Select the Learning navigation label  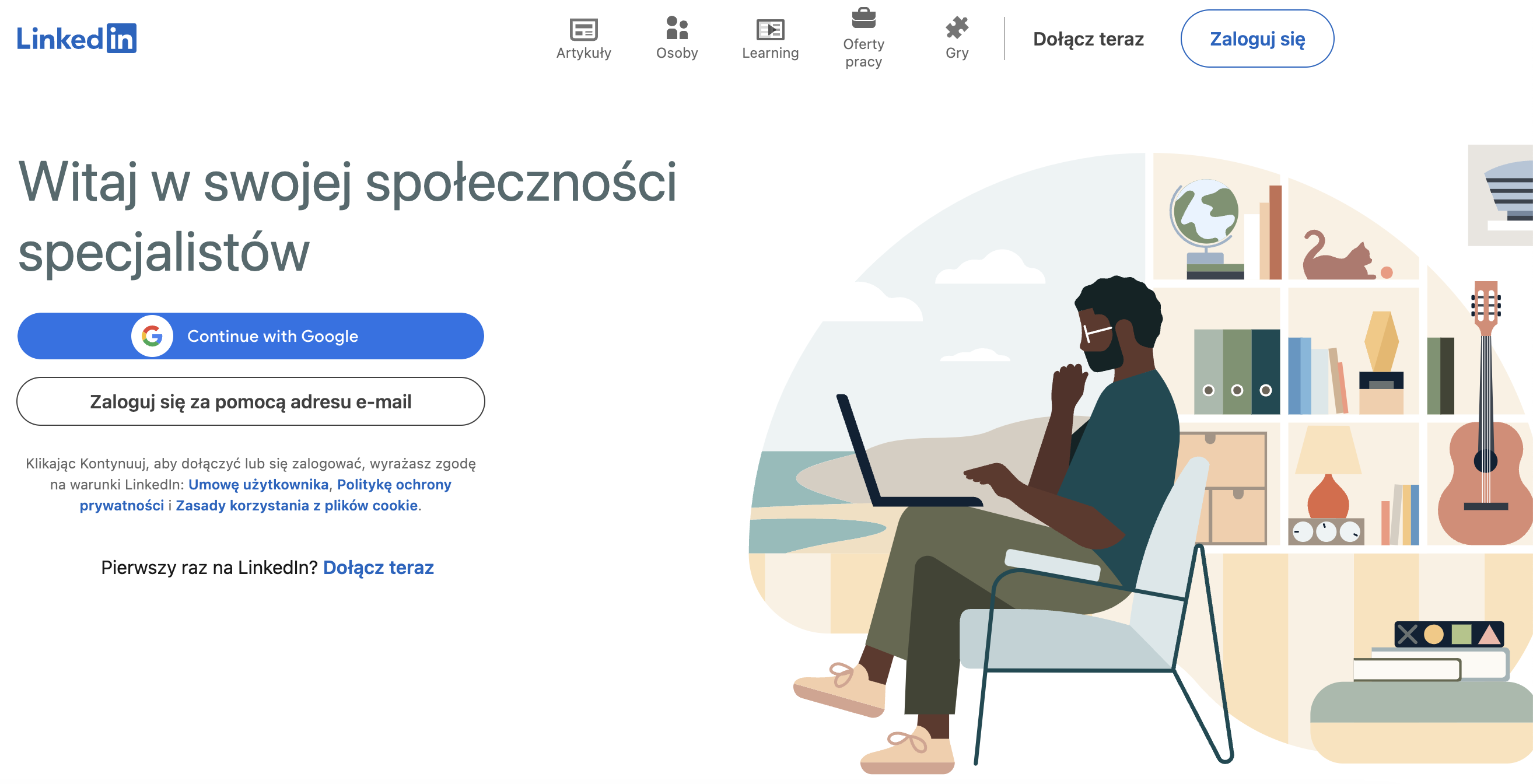(770, 53)
